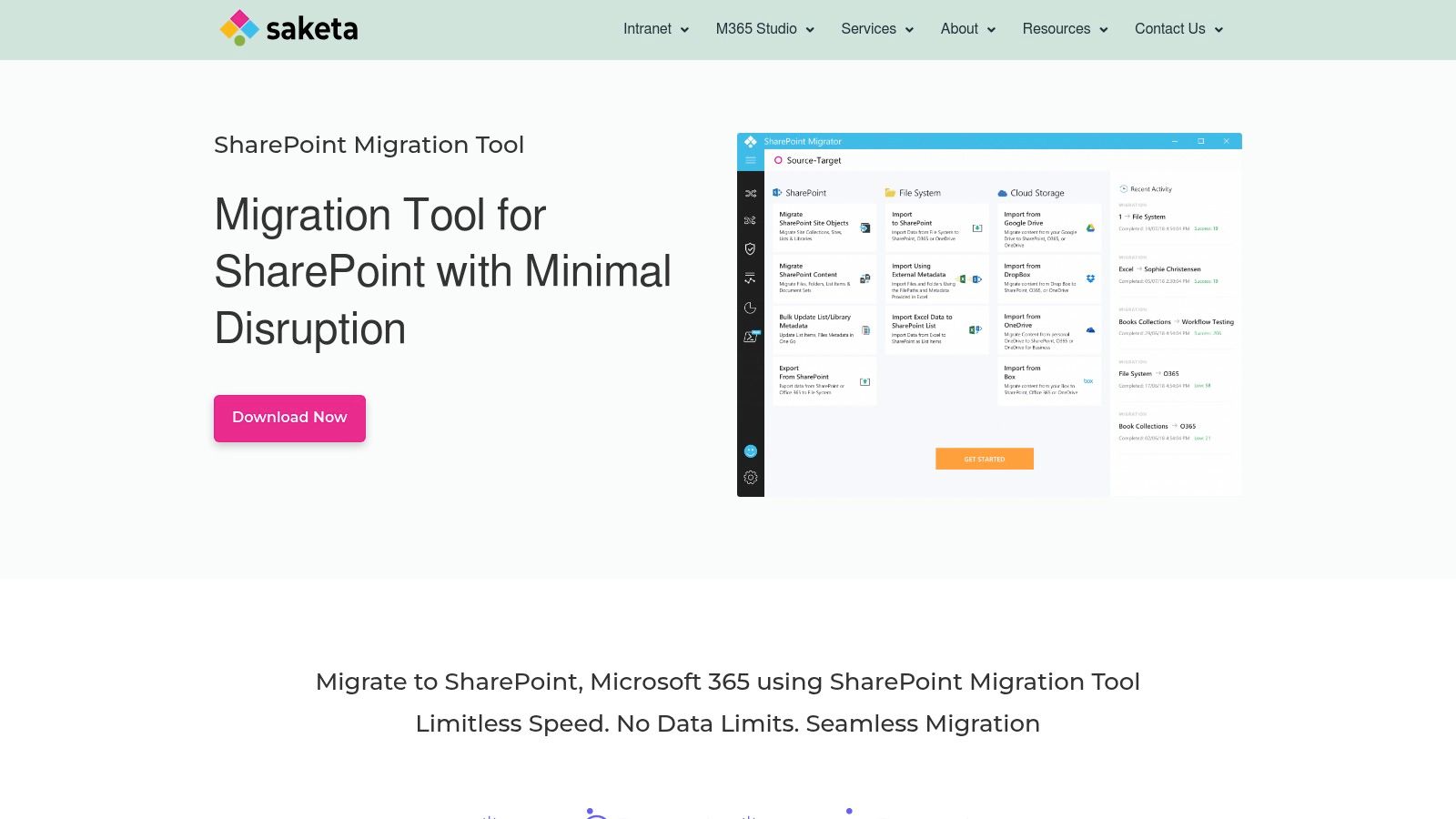Click the DropBox icon on its import card
1456x819 pixels.
tap(1090, 278)
